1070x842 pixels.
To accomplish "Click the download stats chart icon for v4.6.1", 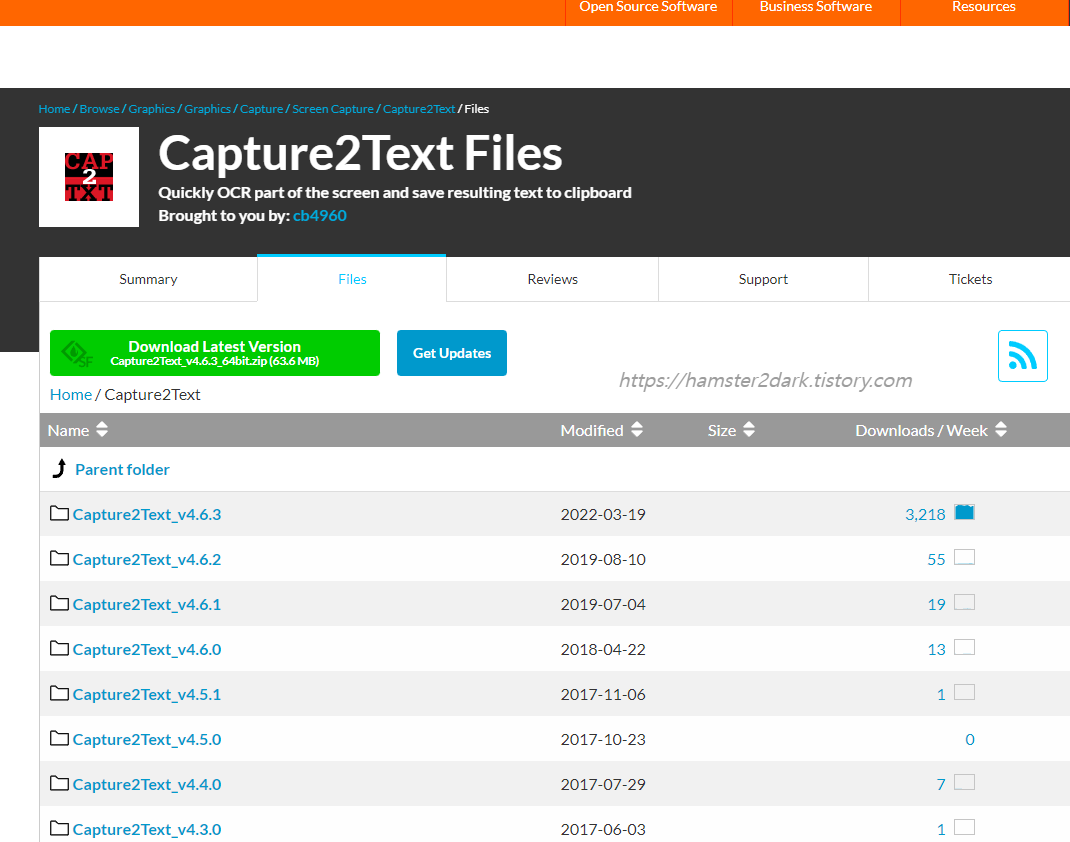I will coord(964,603).
